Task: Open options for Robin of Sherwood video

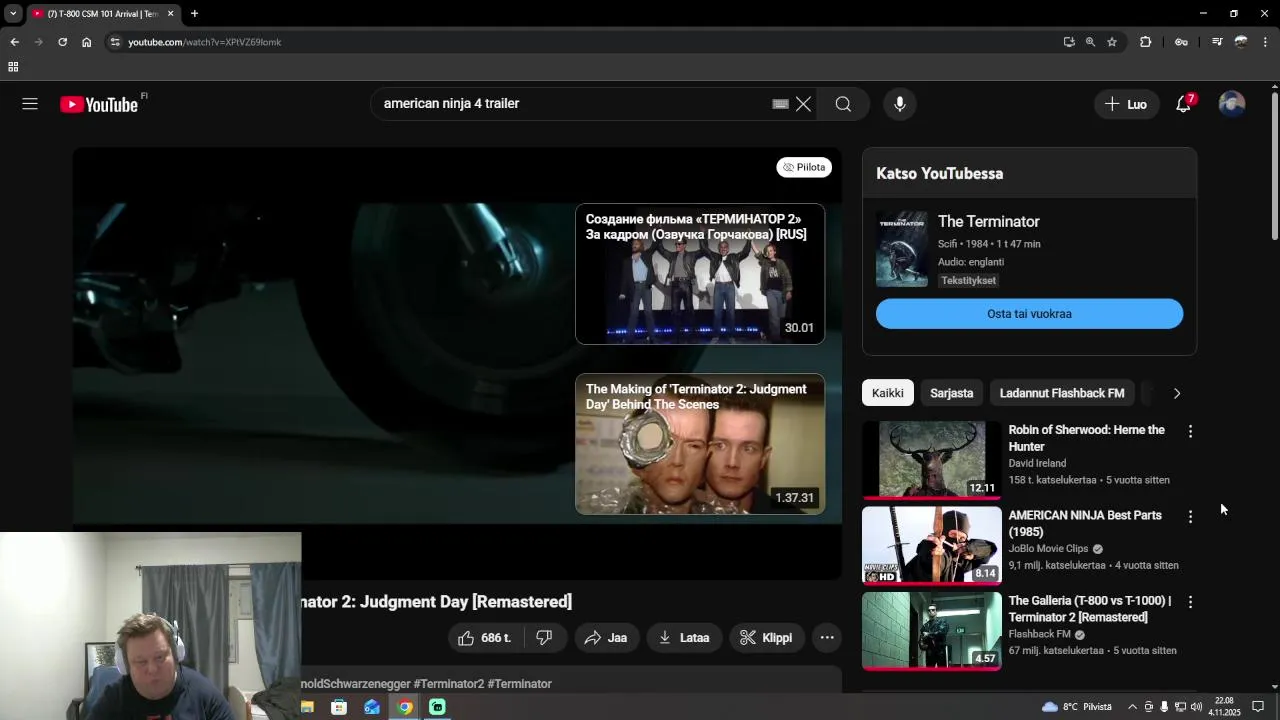Action: pos(1190,431)
